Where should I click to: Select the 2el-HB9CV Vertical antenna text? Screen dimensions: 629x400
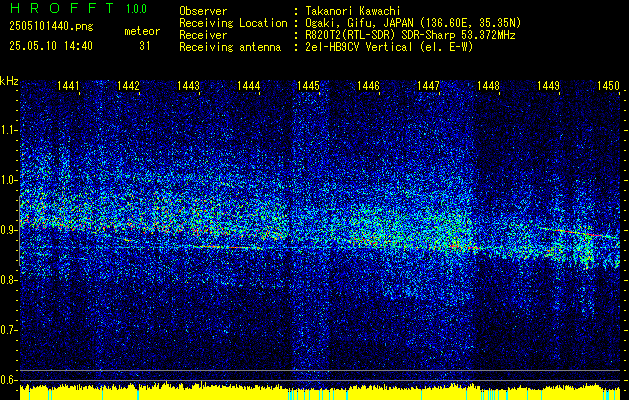click(x=389, y=47)
